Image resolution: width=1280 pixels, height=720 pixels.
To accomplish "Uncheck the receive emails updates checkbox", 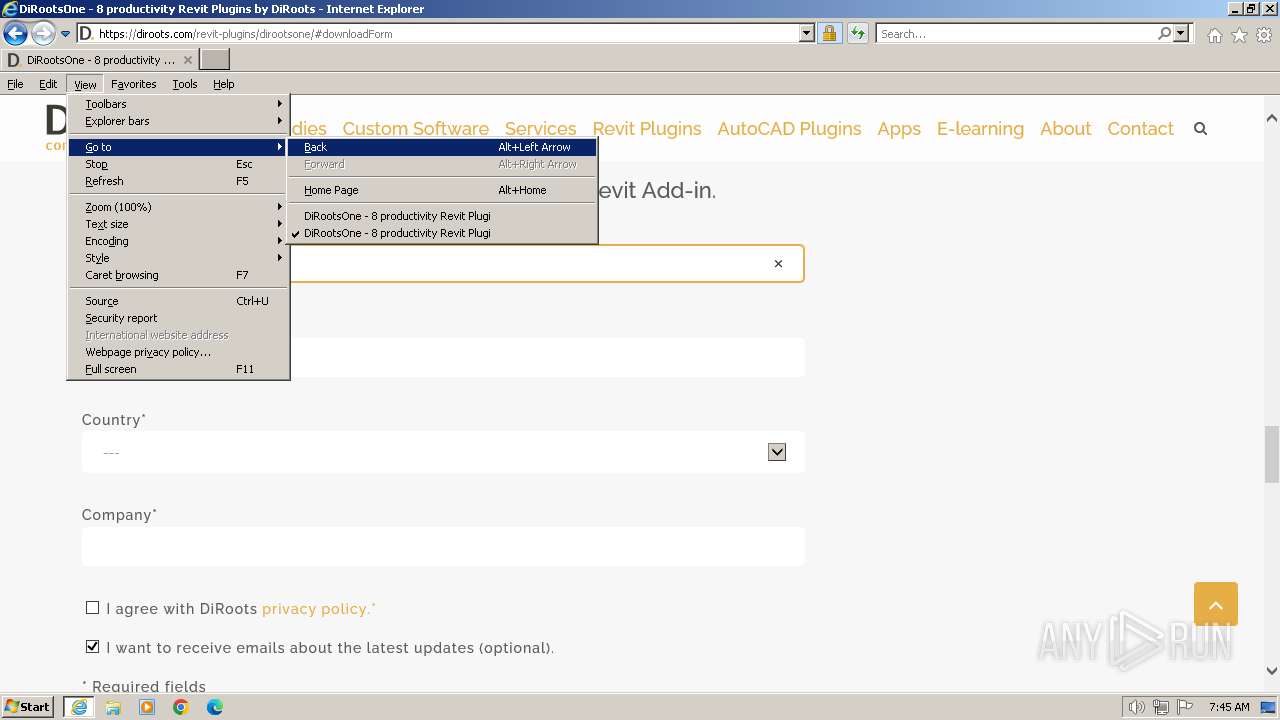I will (x=93, y=647).
